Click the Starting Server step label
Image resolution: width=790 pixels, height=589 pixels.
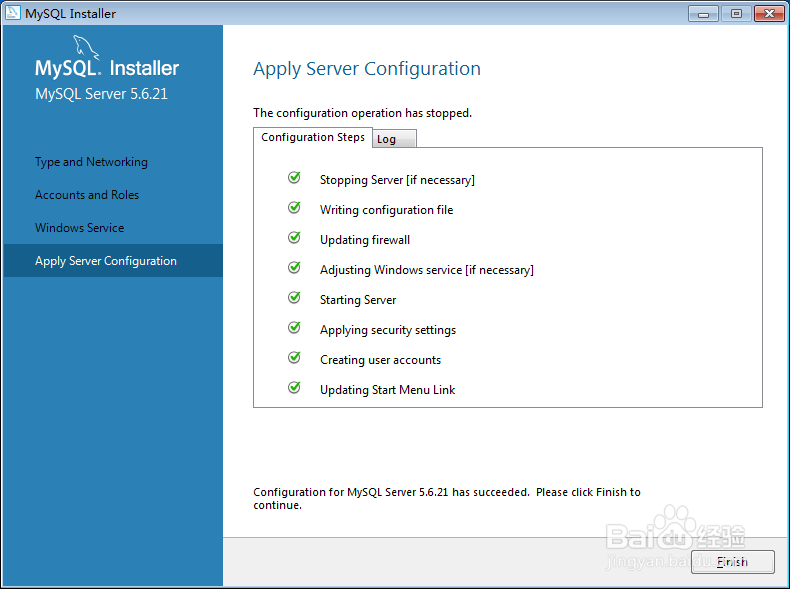pos(358,300)
